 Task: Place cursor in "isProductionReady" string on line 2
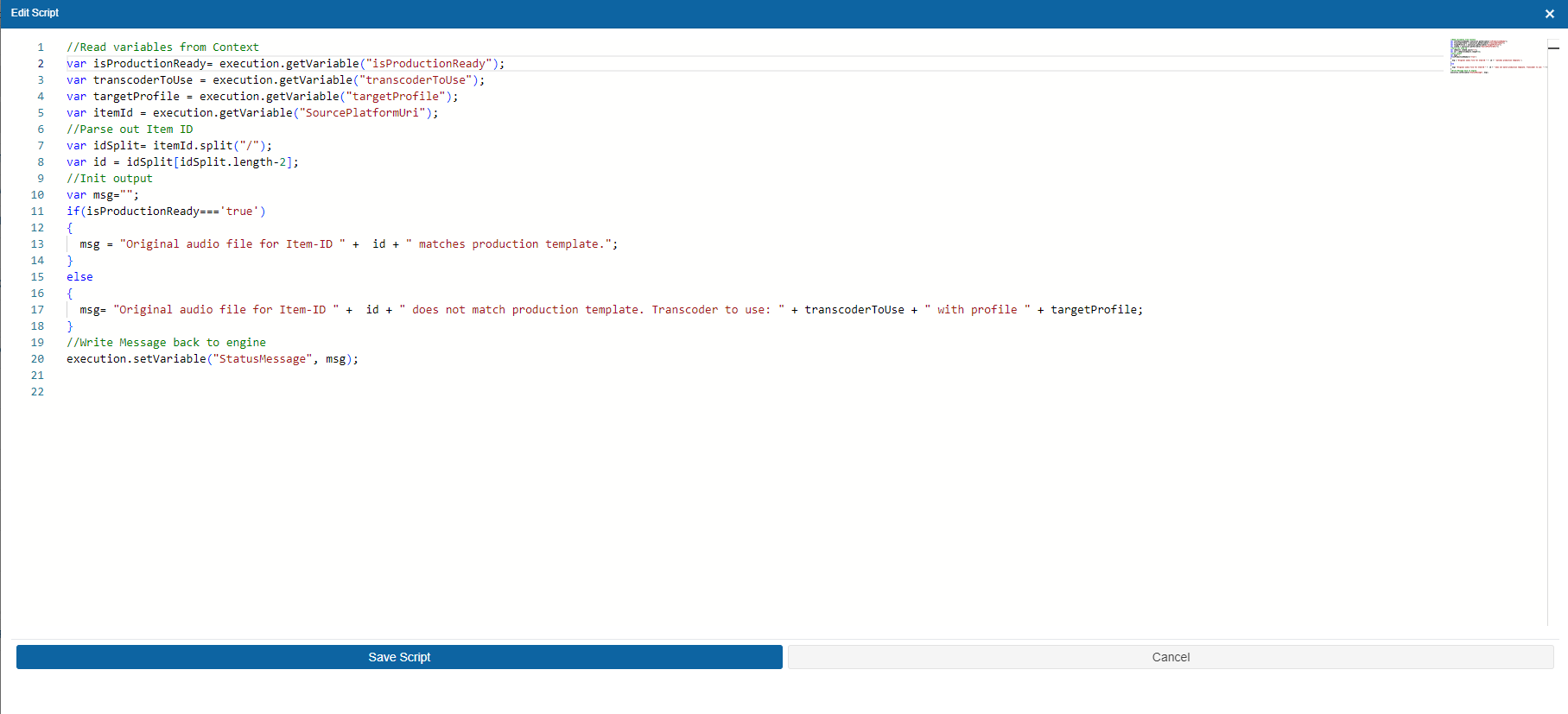tap(429, 64)
